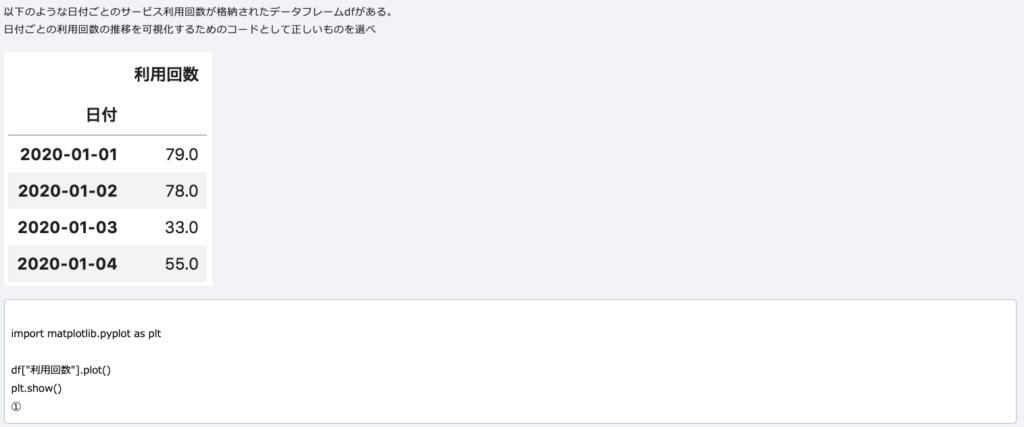Image resolution: width=1024 pixels, height=427 pixels.
Task: Select the 2020-01-02 date row label
Action: (x=67, y=191)
